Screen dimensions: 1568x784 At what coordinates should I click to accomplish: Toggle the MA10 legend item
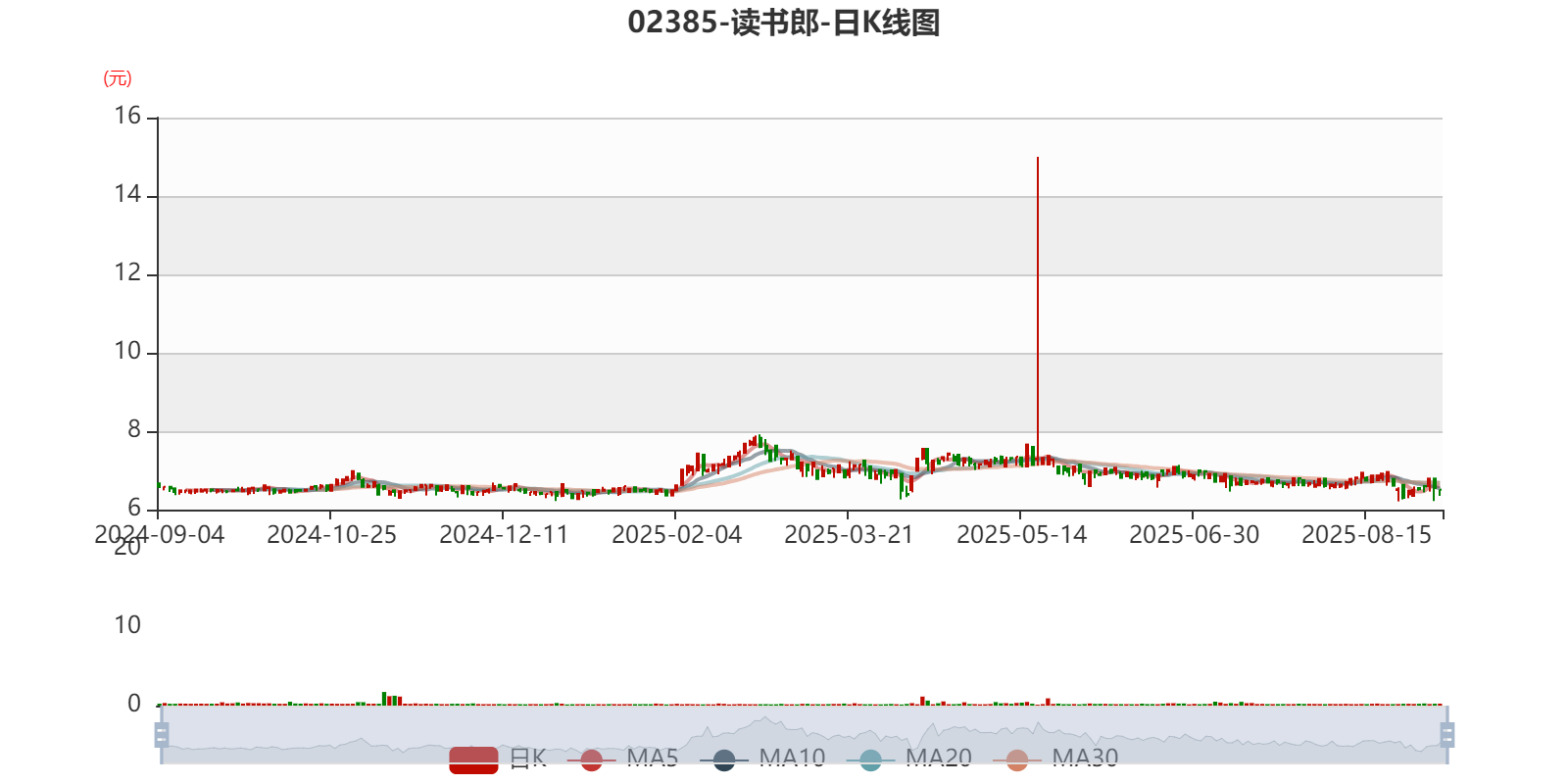pos(762,759)
